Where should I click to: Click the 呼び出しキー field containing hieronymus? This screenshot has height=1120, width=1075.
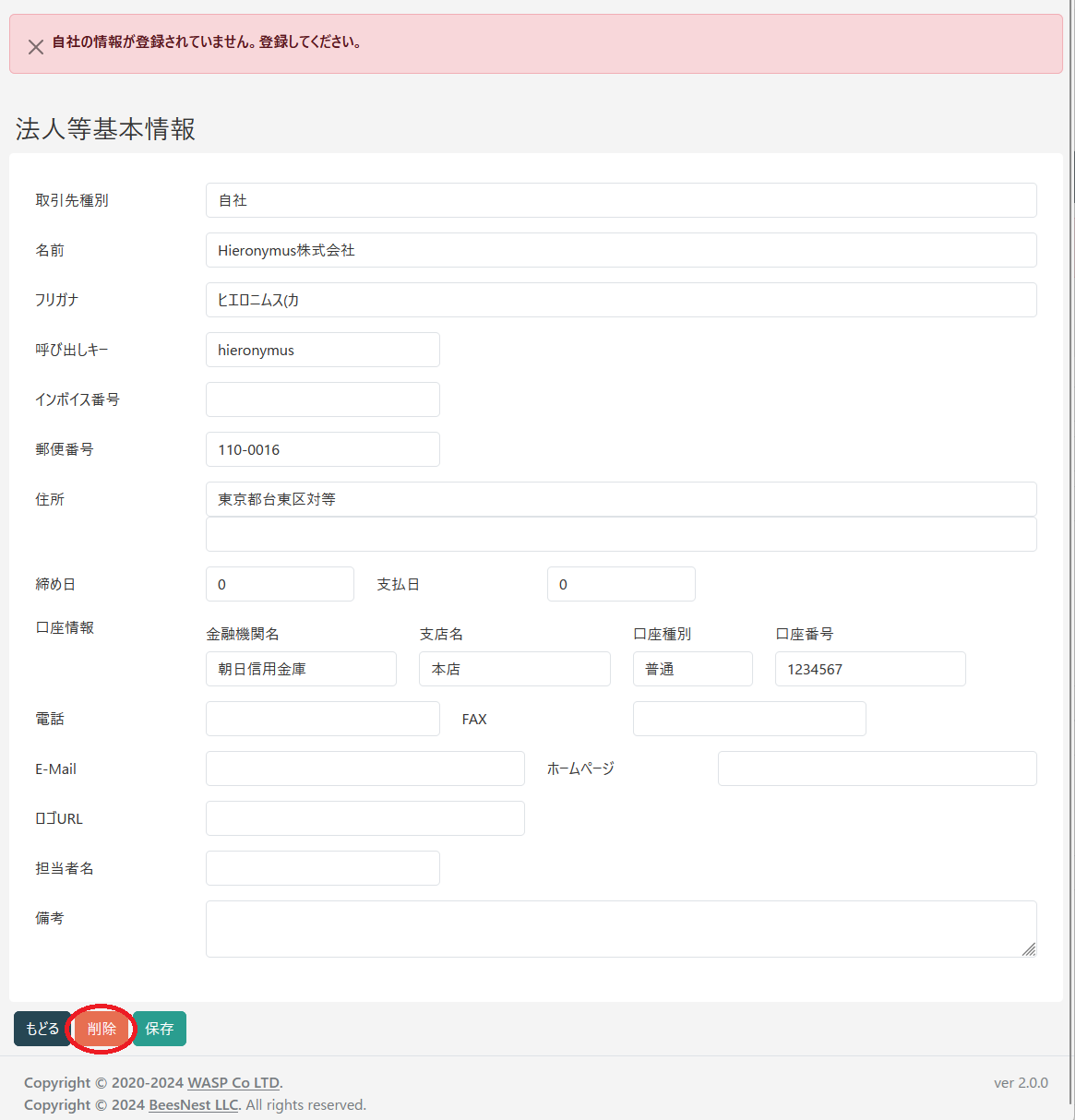point(322,350)
